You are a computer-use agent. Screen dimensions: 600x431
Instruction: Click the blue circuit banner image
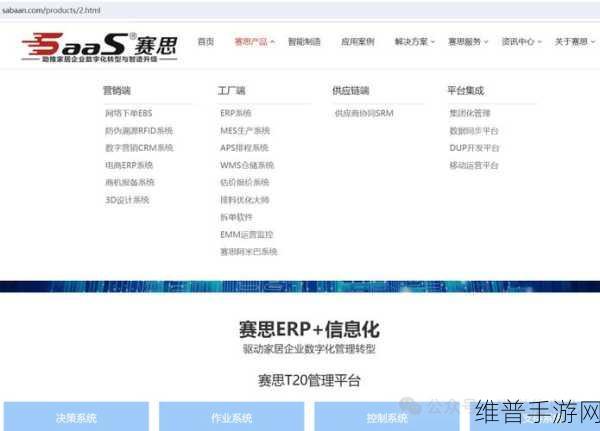pyautogui.click(x=300, y=286)
